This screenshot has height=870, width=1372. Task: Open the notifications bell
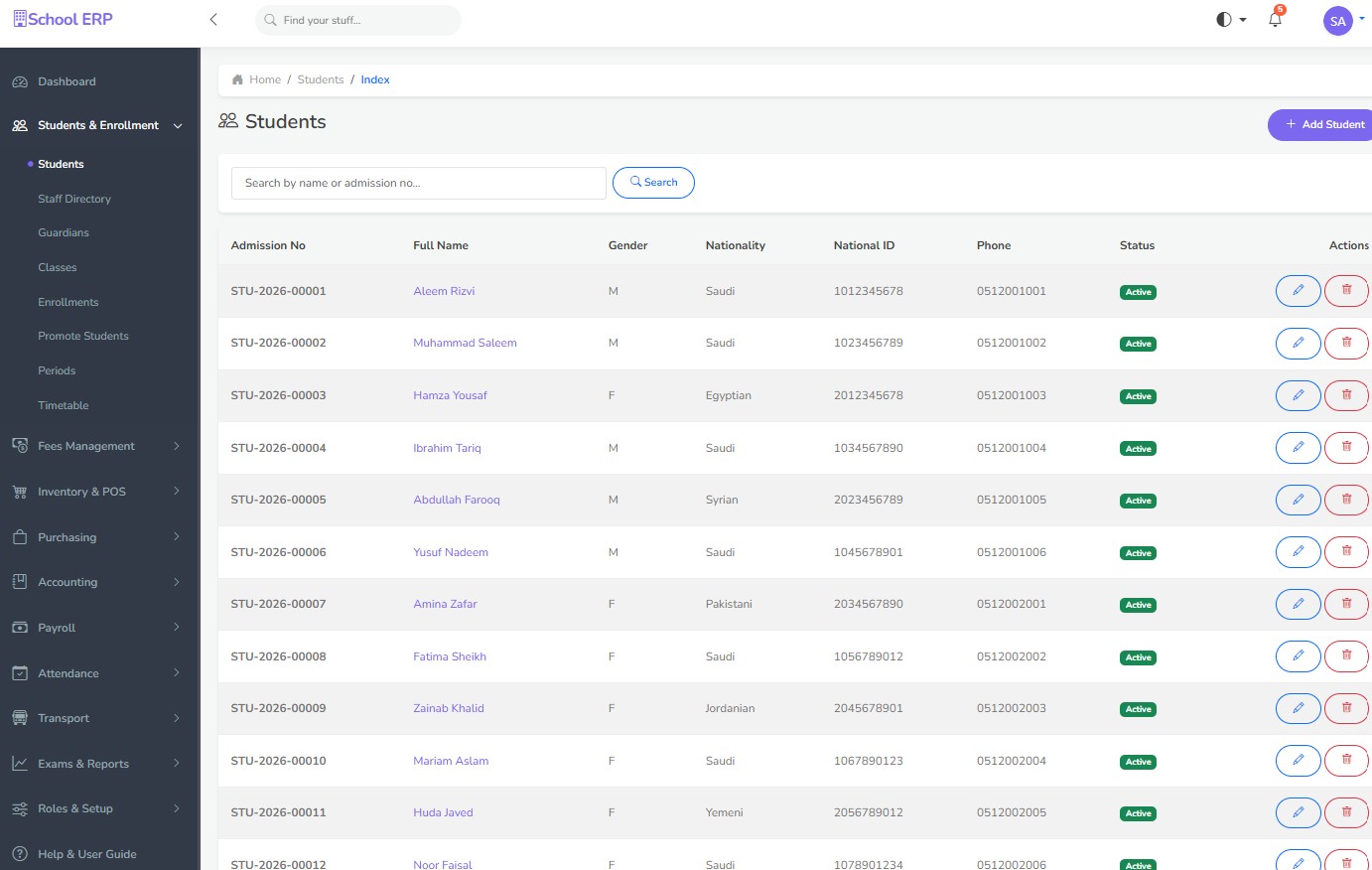click(1276, 19)
